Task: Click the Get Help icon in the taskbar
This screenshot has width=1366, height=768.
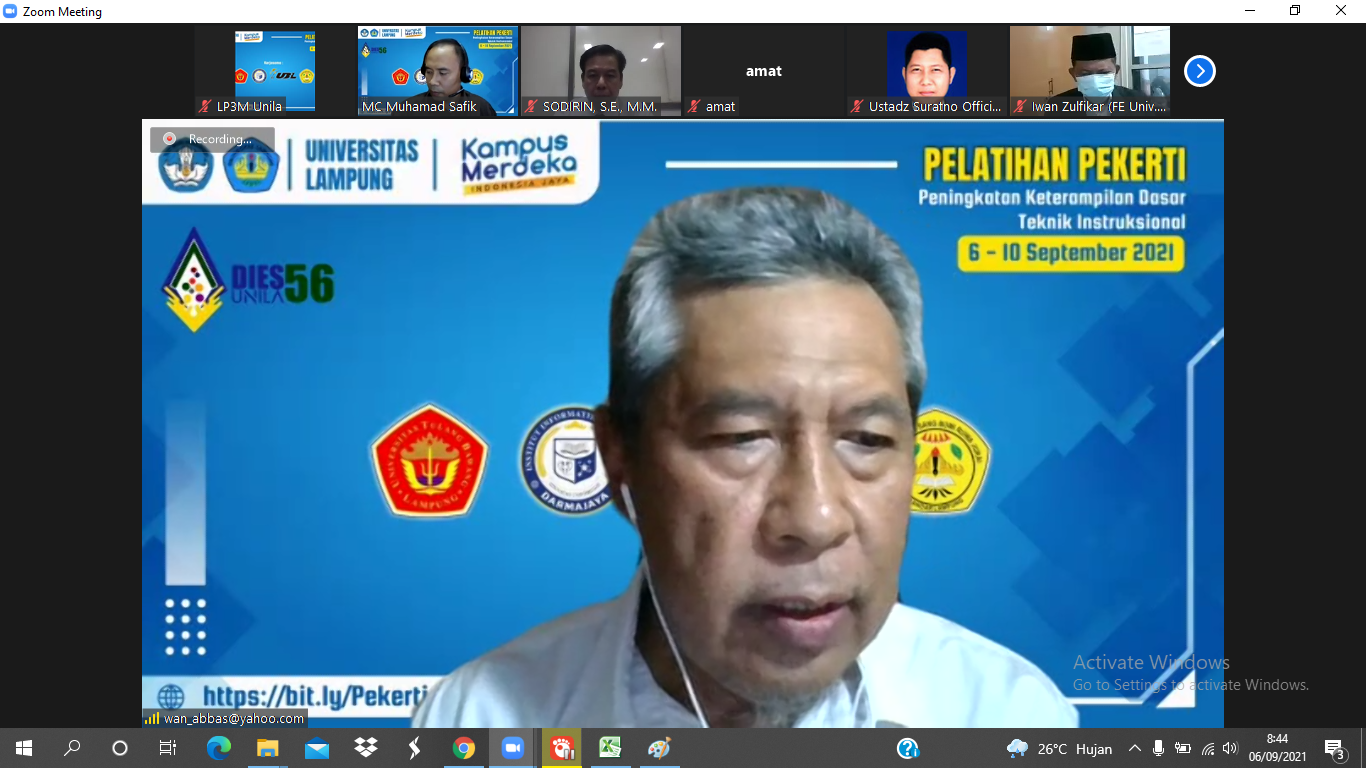Action: (907, 748)
